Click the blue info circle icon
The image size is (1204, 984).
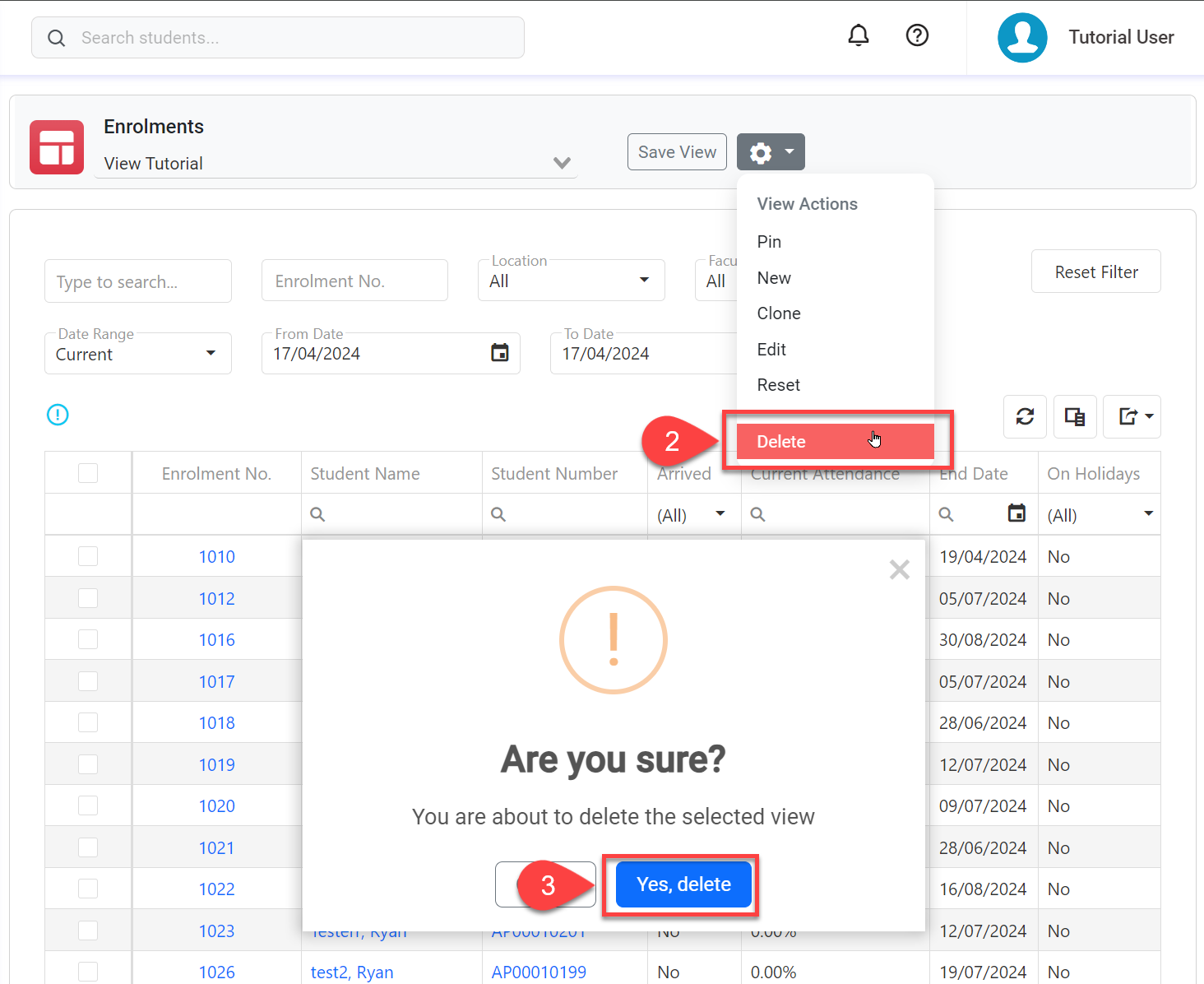pos(58,415)
